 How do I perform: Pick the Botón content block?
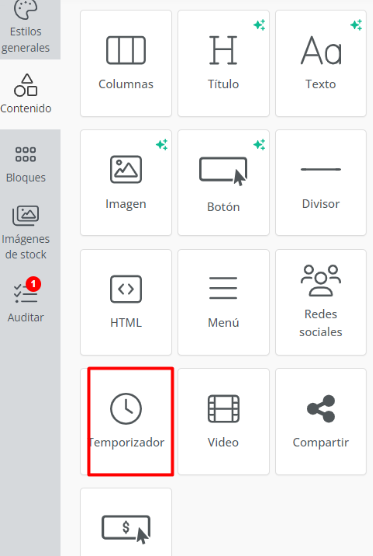[x=223, y=183]
